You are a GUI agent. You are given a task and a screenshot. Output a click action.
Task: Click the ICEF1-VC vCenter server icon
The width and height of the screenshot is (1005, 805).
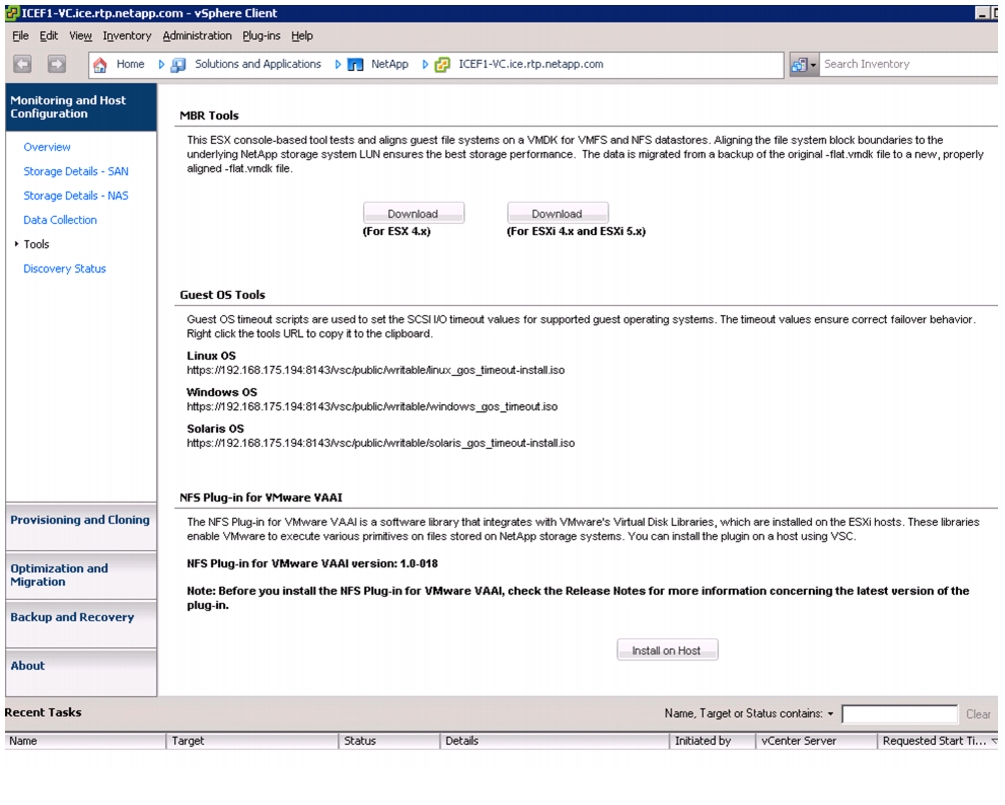(442, 64)
